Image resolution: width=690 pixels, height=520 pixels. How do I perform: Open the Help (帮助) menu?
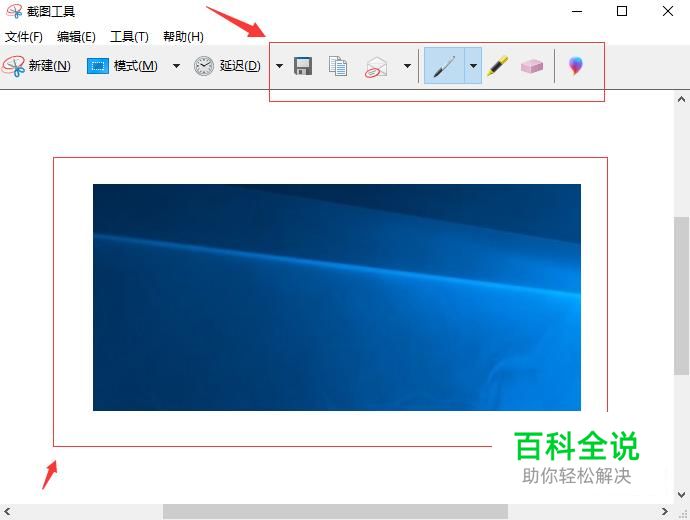click(183, 37)
